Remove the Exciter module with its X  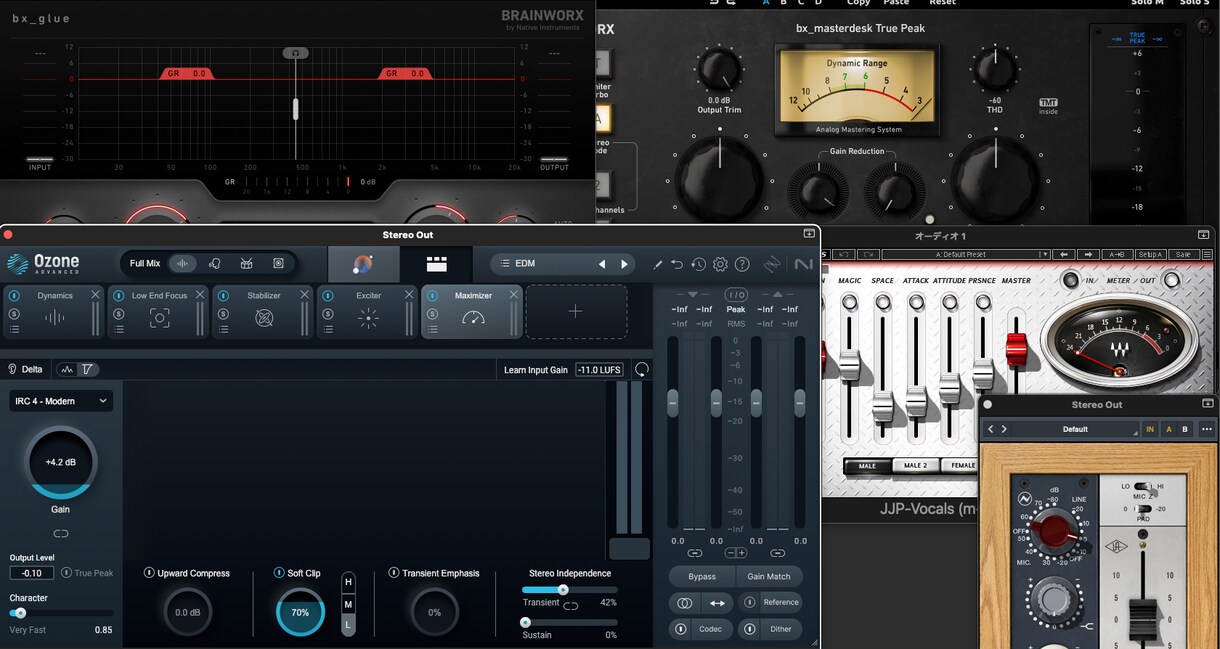click(x=409, y=295)
